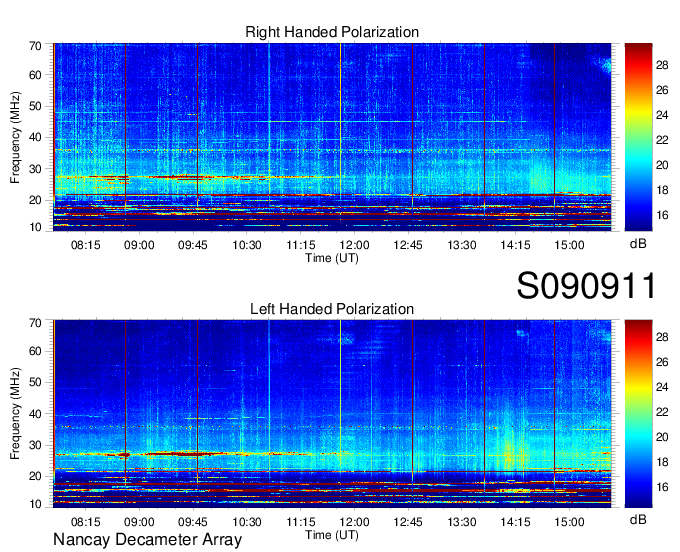The width and height of the screenshot is (680, 552).
Task: Click the 09:45 time tick under Right Handed plot
Action: (x=193, y=245)
